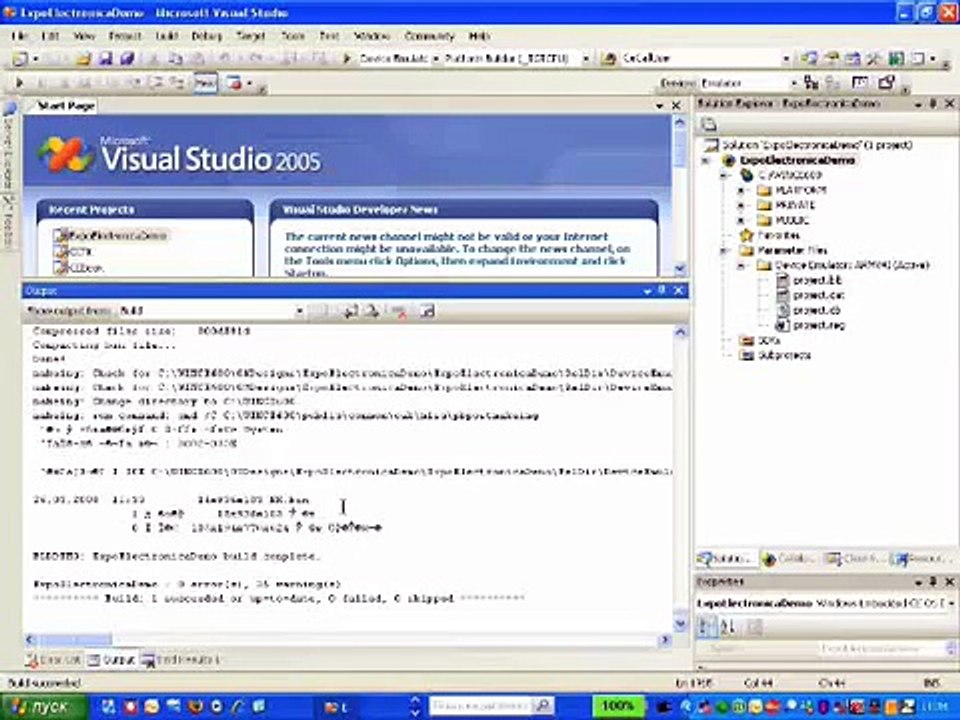This screenshot has width=960, height=720.
Task: Click the taskbar search input field
Action: [481, 707]
